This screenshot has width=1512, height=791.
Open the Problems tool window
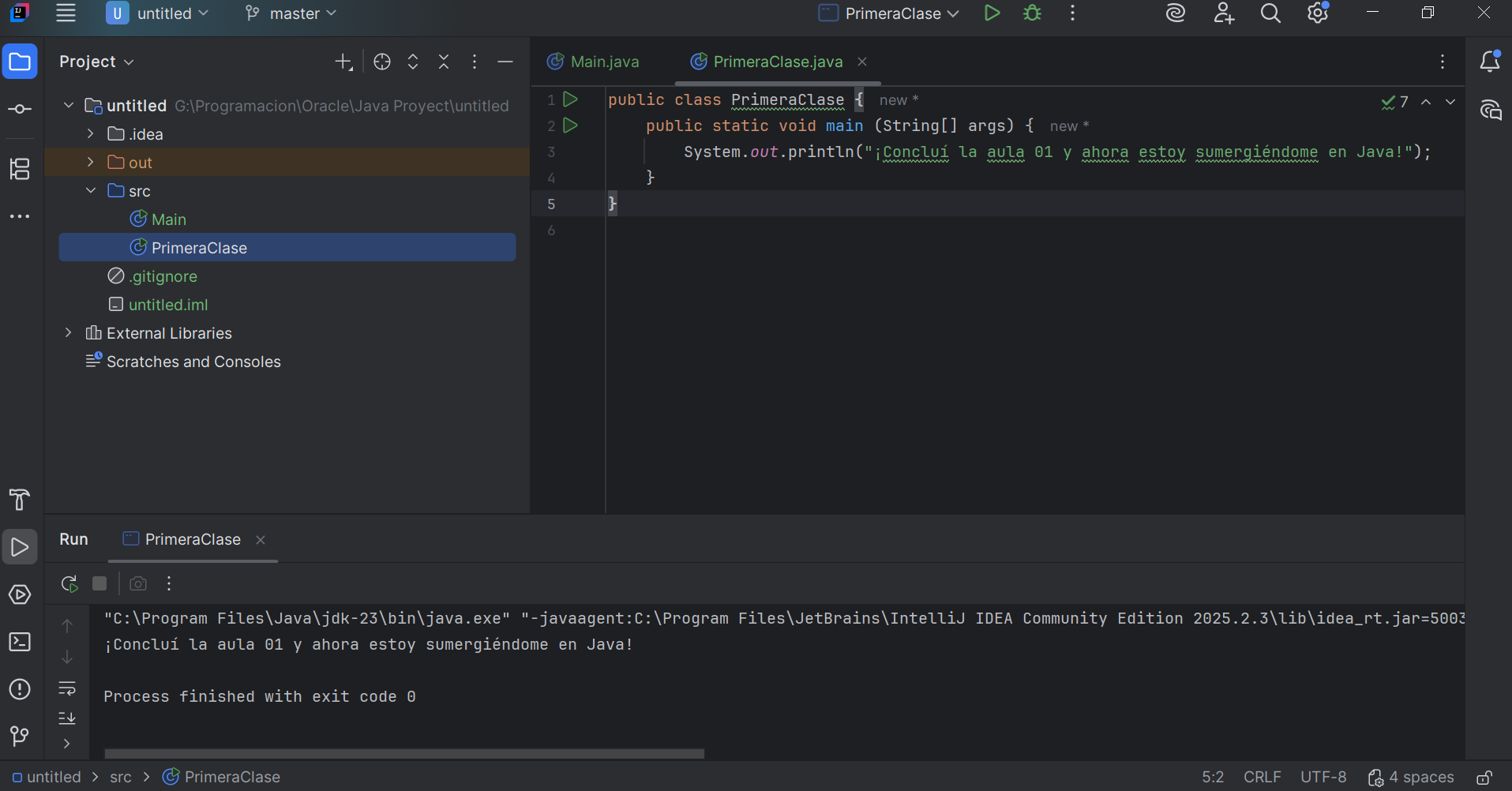20,689
